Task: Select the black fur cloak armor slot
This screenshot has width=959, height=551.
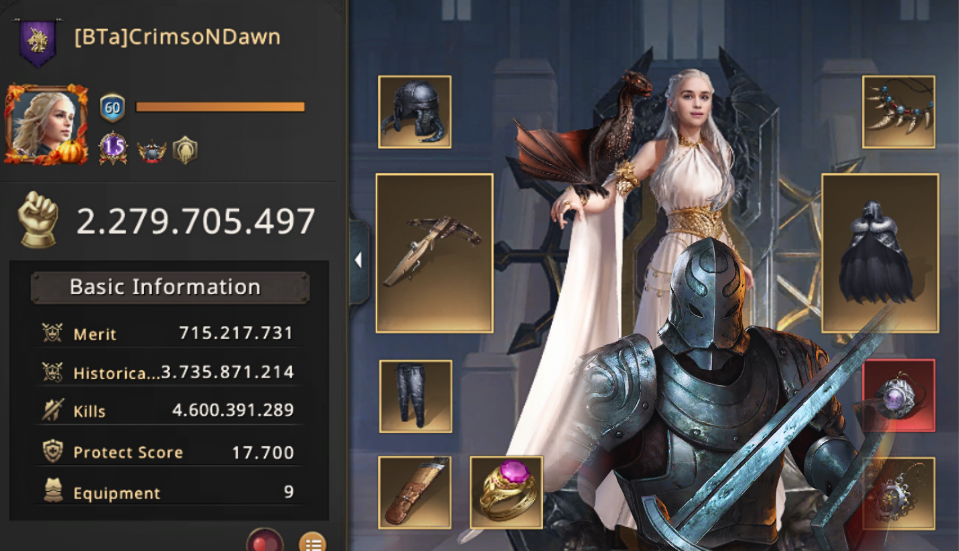Action: [880, 253]
